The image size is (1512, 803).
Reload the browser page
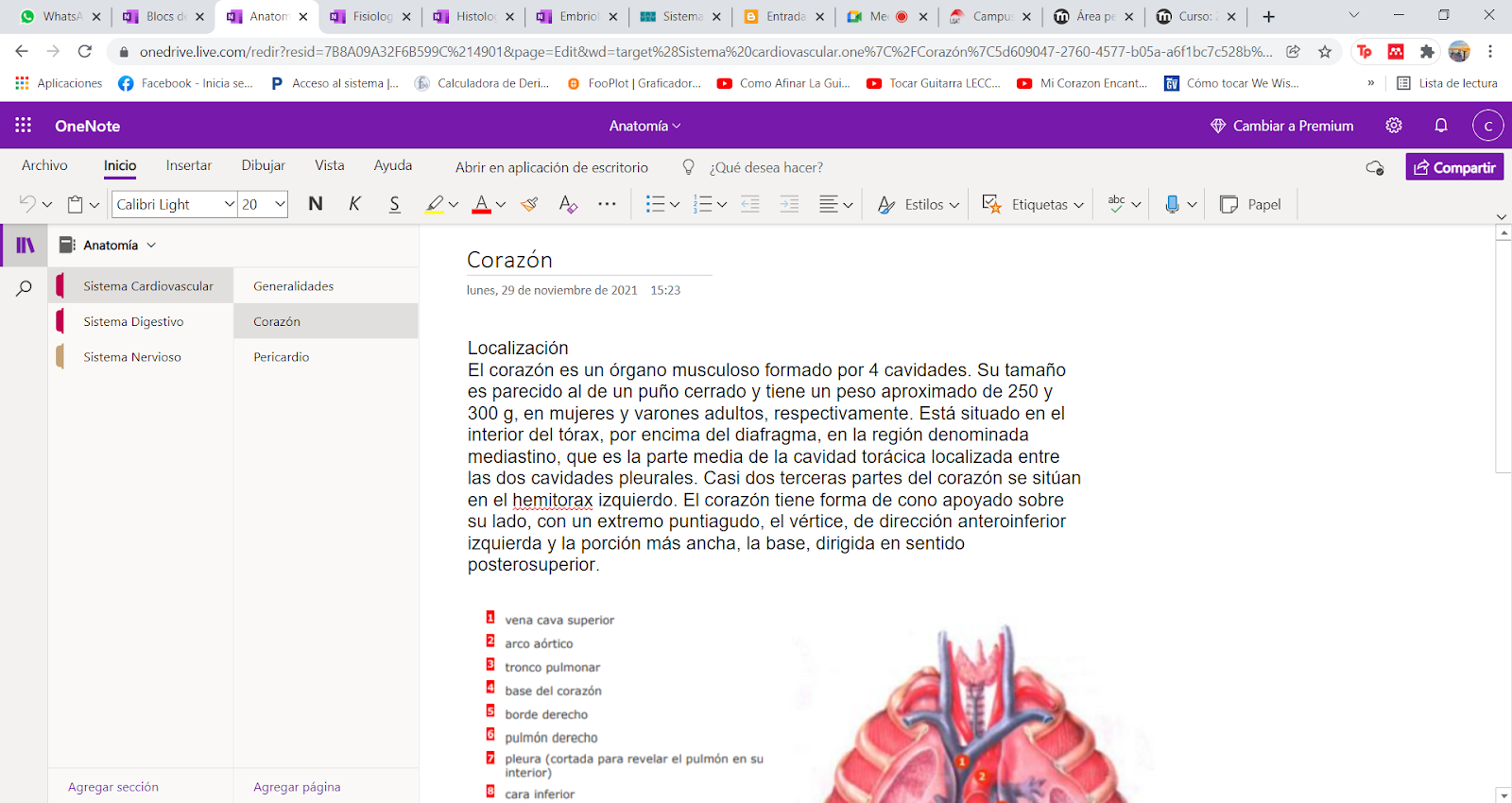pyautogui.click(x=85, y=52)
